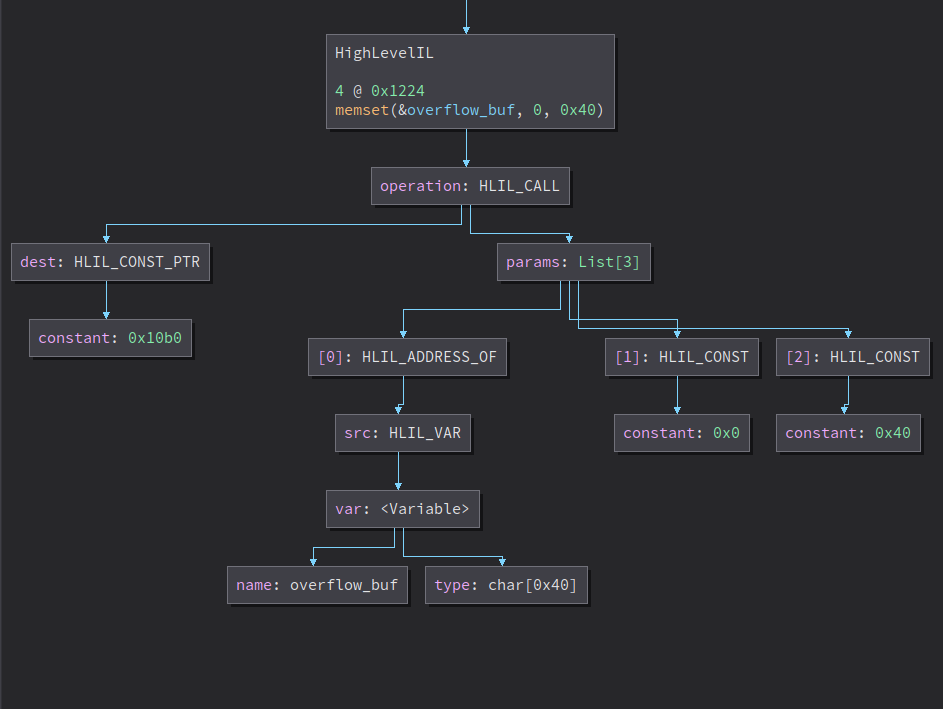Click the 0 argument in memset call
The image size is (943, 709).
[539, 109]
